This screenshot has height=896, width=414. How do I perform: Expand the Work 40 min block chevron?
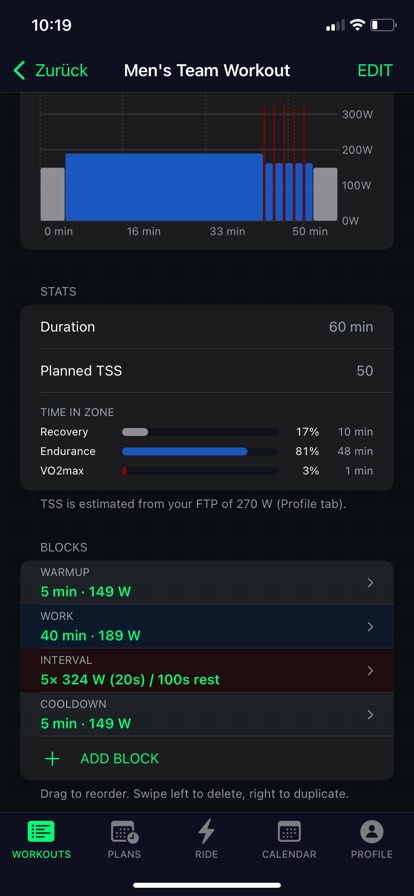pos(370,627)
